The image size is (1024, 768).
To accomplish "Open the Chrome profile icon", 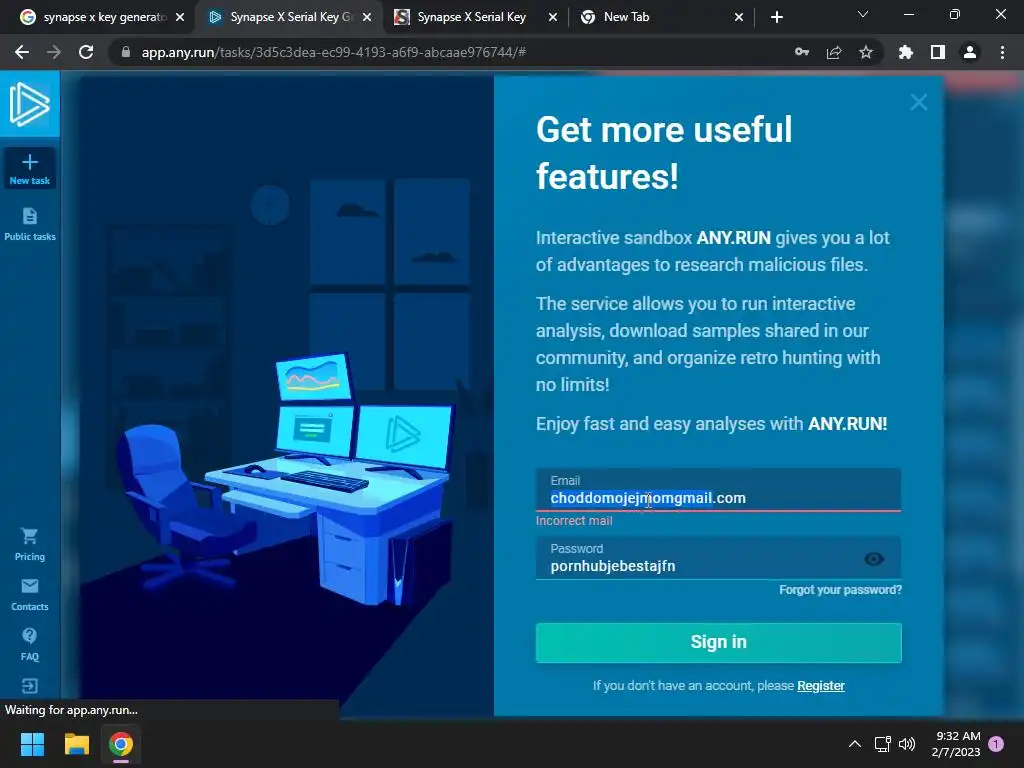I will click(970, 52).
